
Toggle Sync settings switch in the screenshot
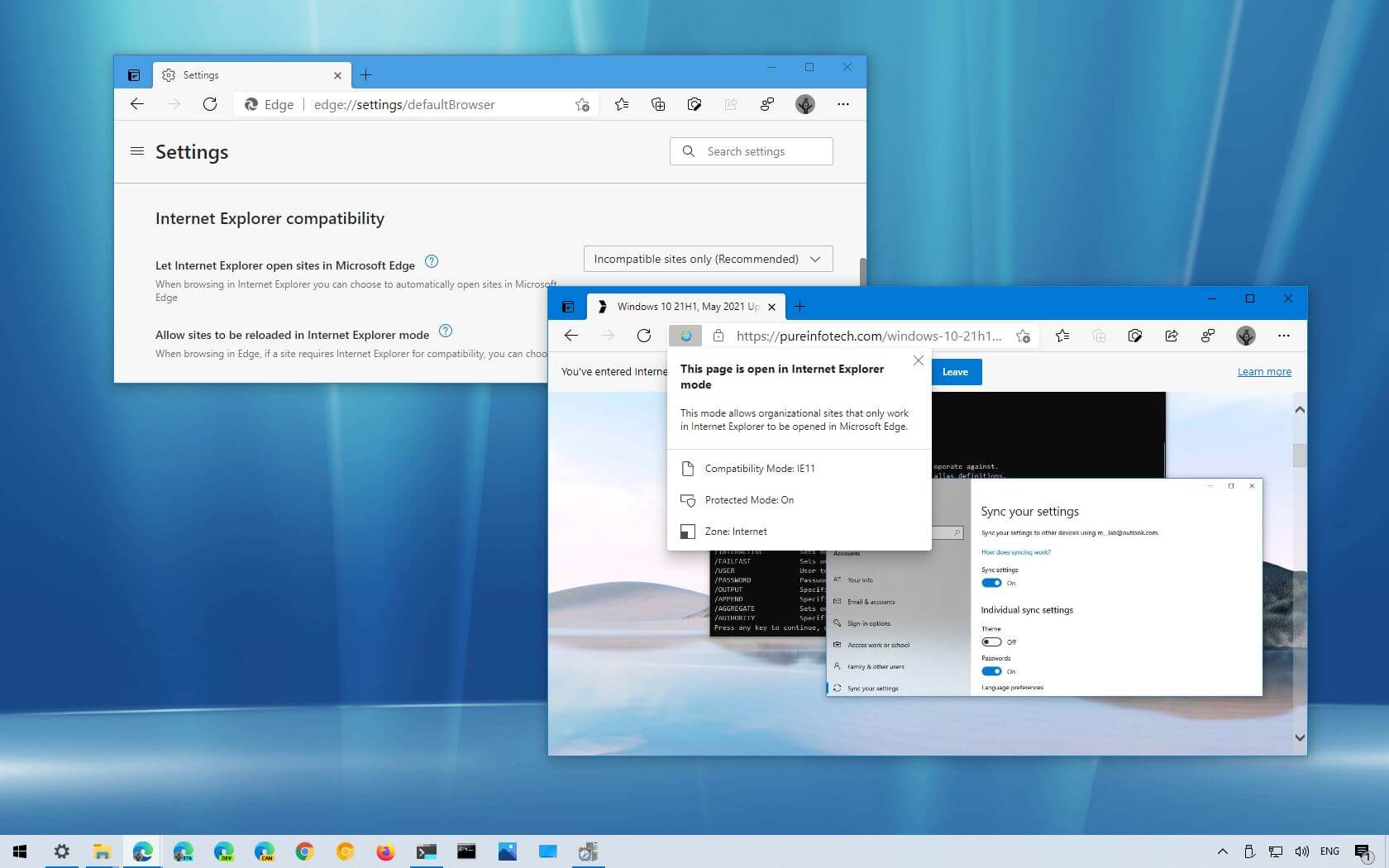pos(991,583)
